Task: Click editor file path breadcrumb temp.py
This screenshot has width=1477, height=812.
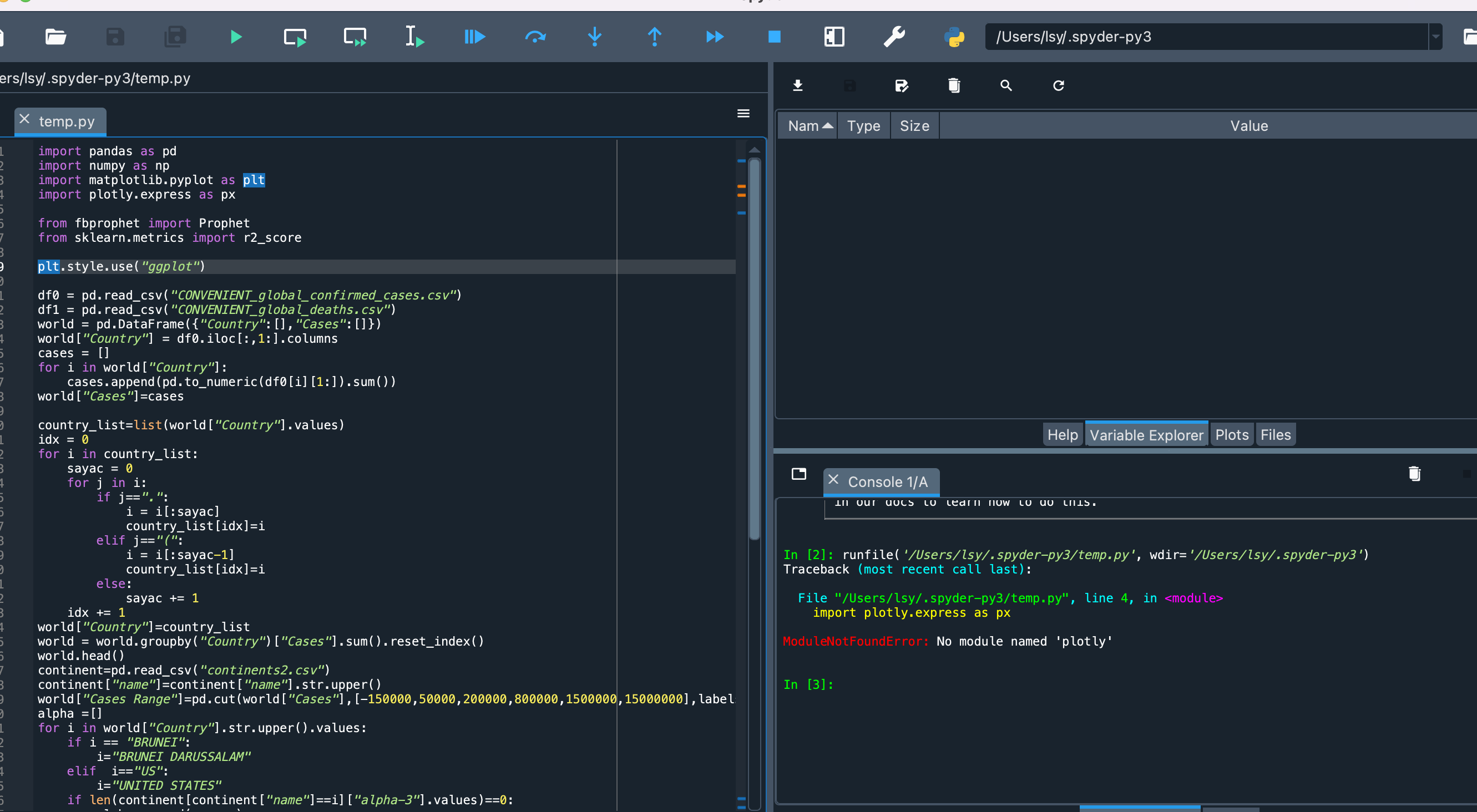Action: 95,79
